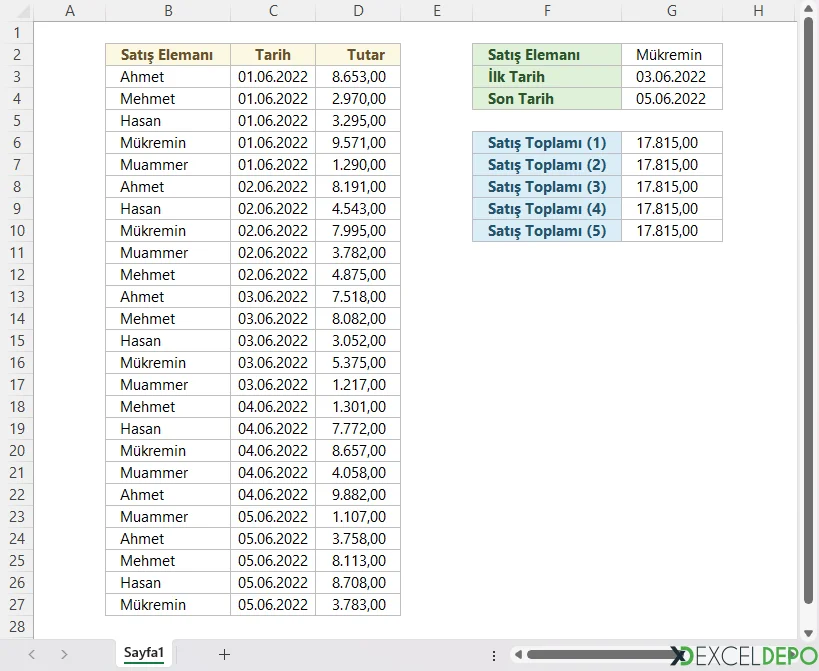
Task: Click the add new sheet plus icon
Action: [224, 654]
